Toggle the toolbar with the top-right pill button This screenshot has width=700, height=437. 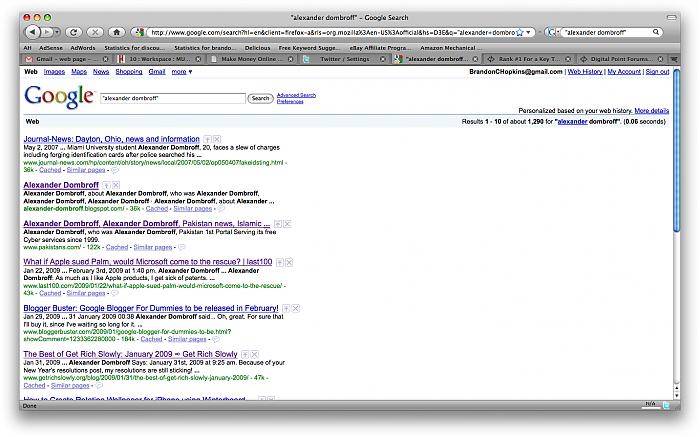(671, 17)
